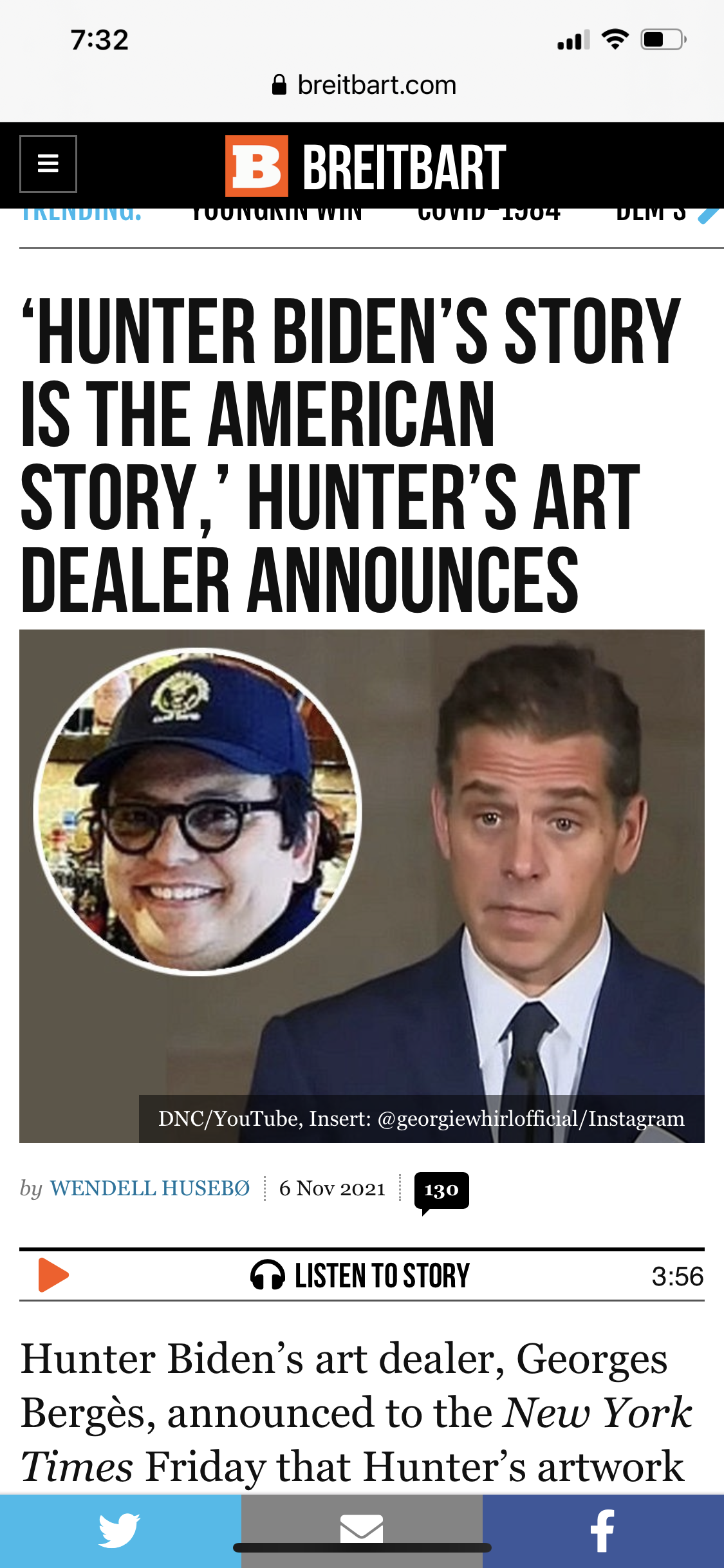The height and width of the screenshot is (1568, 724).
Task: Open the 130 comments bubble
Action: click(x=441, y=1191)
